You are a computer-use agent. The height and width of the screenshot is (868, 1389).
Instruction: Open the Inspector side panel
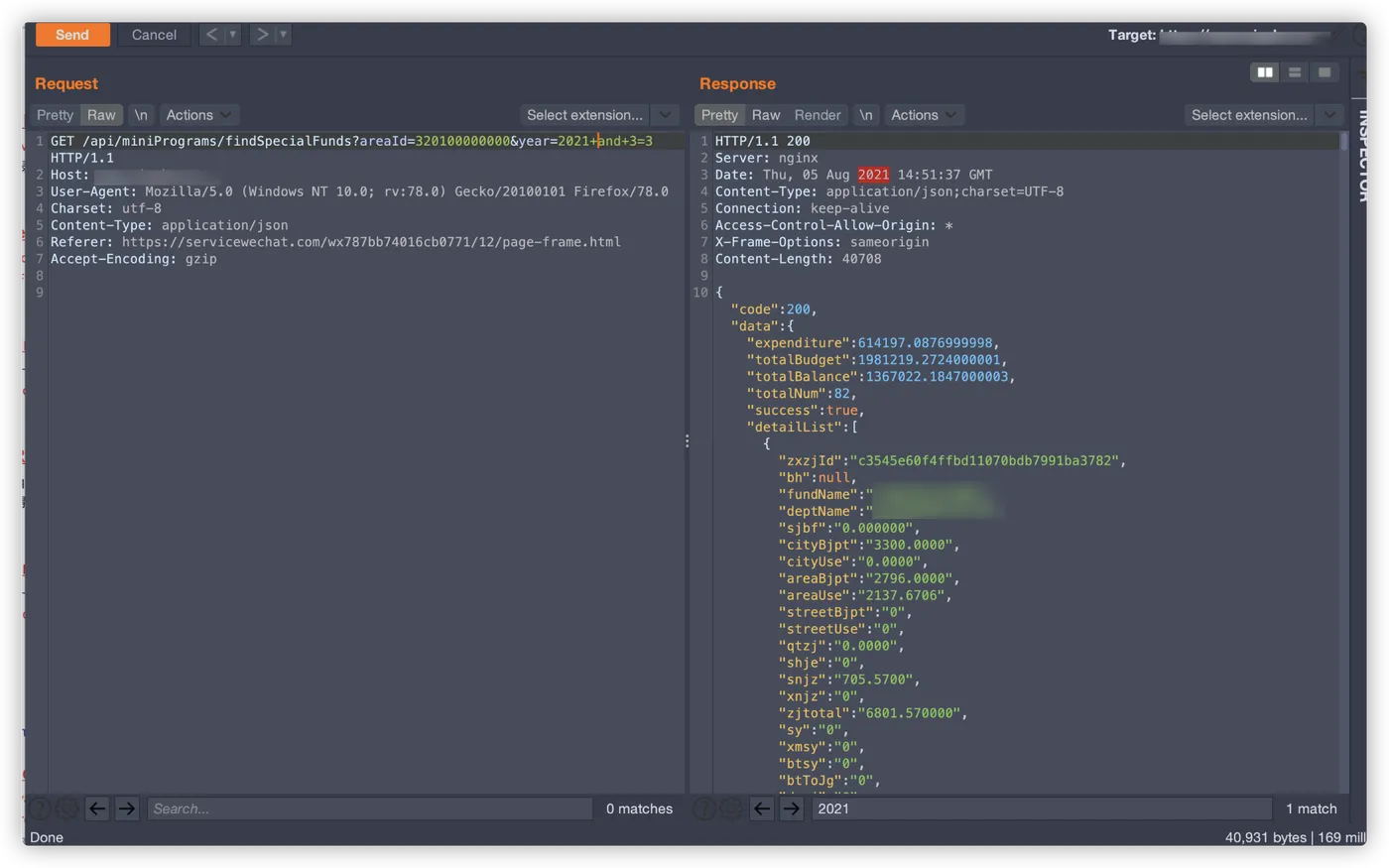pos(1365,154)
